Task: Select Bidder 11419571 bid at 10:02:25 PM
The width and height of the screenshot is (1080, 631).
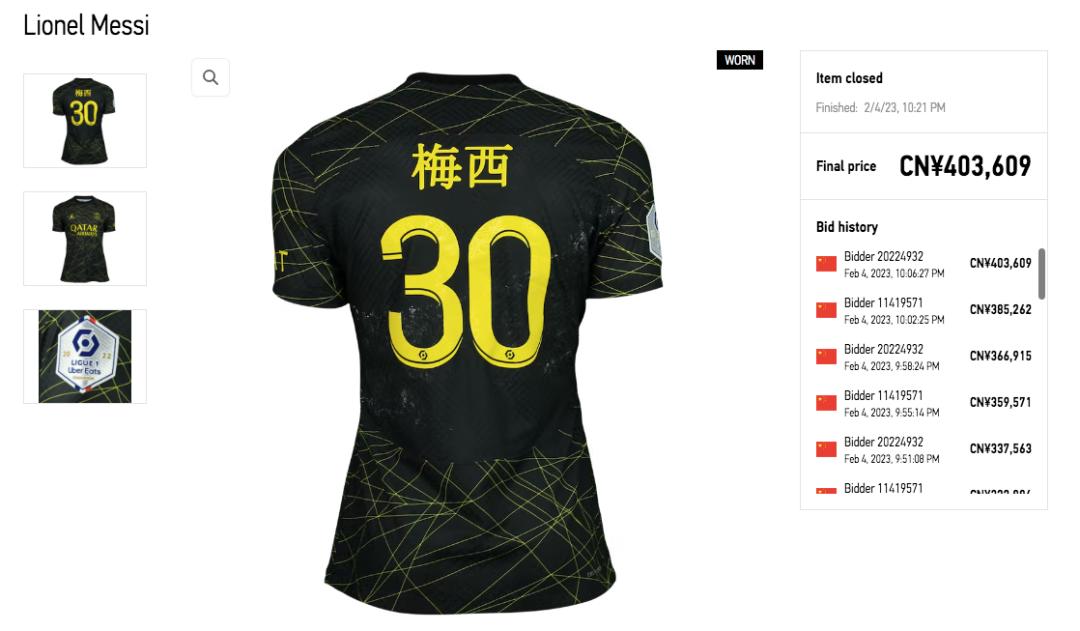Action: (x=924, y=310)
